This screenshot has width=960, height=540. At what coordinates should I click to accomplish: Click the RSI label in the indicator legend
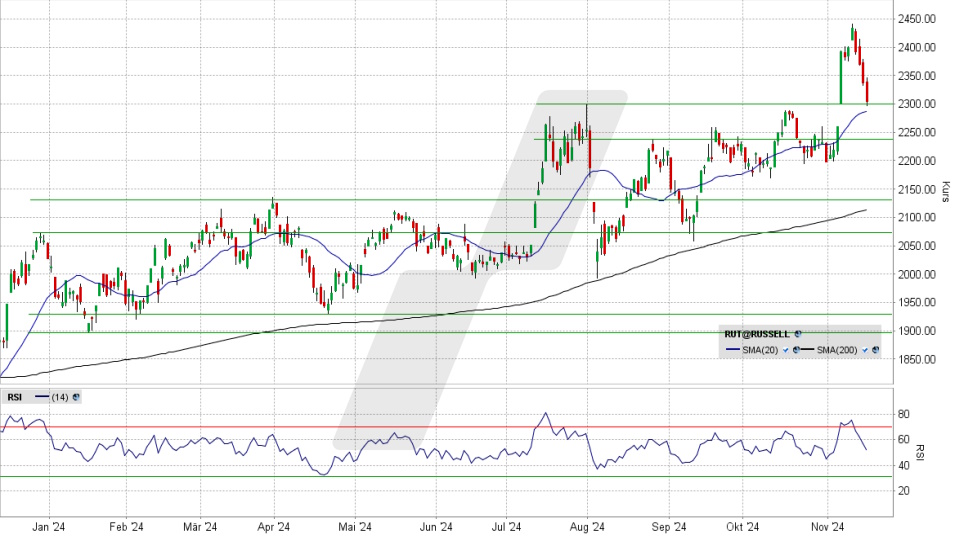pos(15,397)
